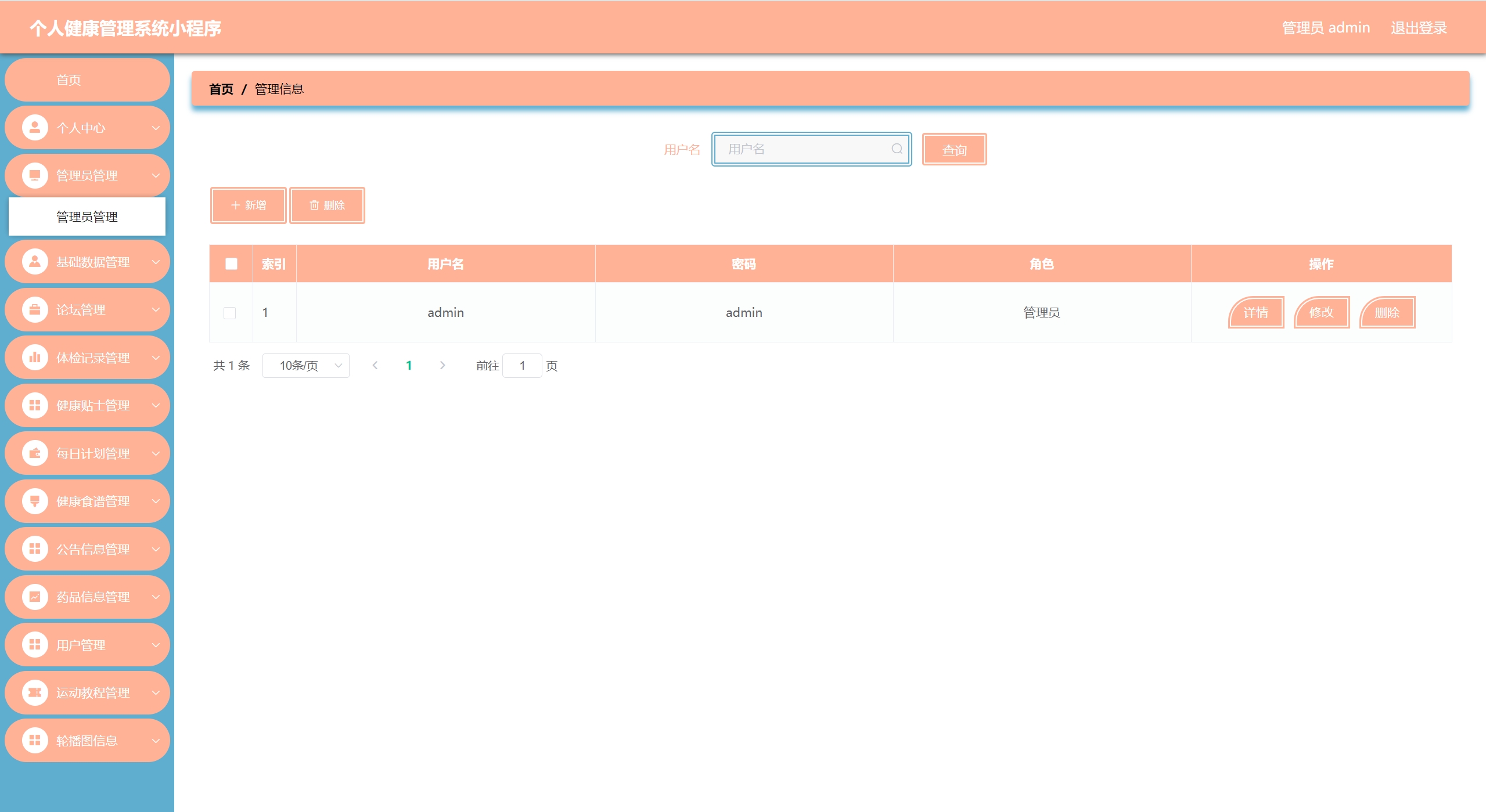The height and width of the screenshot is (812, 1486).
Task: Click the 个人中心 user avatar icon
Action: [x=35, y=128]
